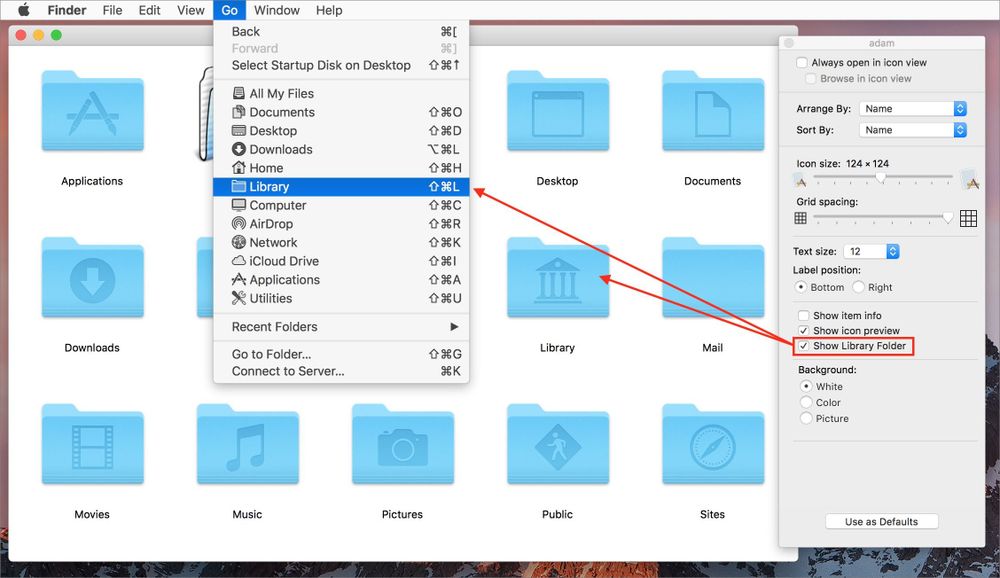Image resolution: width=1000 pixels, height=578 pixels.
Task: Choose Desktop in the Go menu
Action: [341, 131]
